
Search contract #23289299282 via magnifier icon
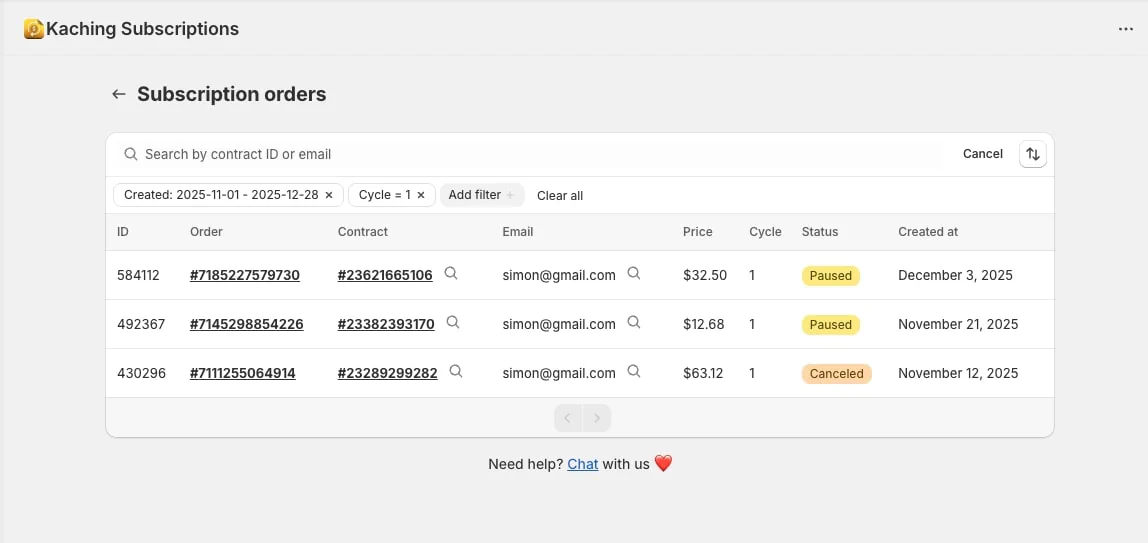coord(456,371)
